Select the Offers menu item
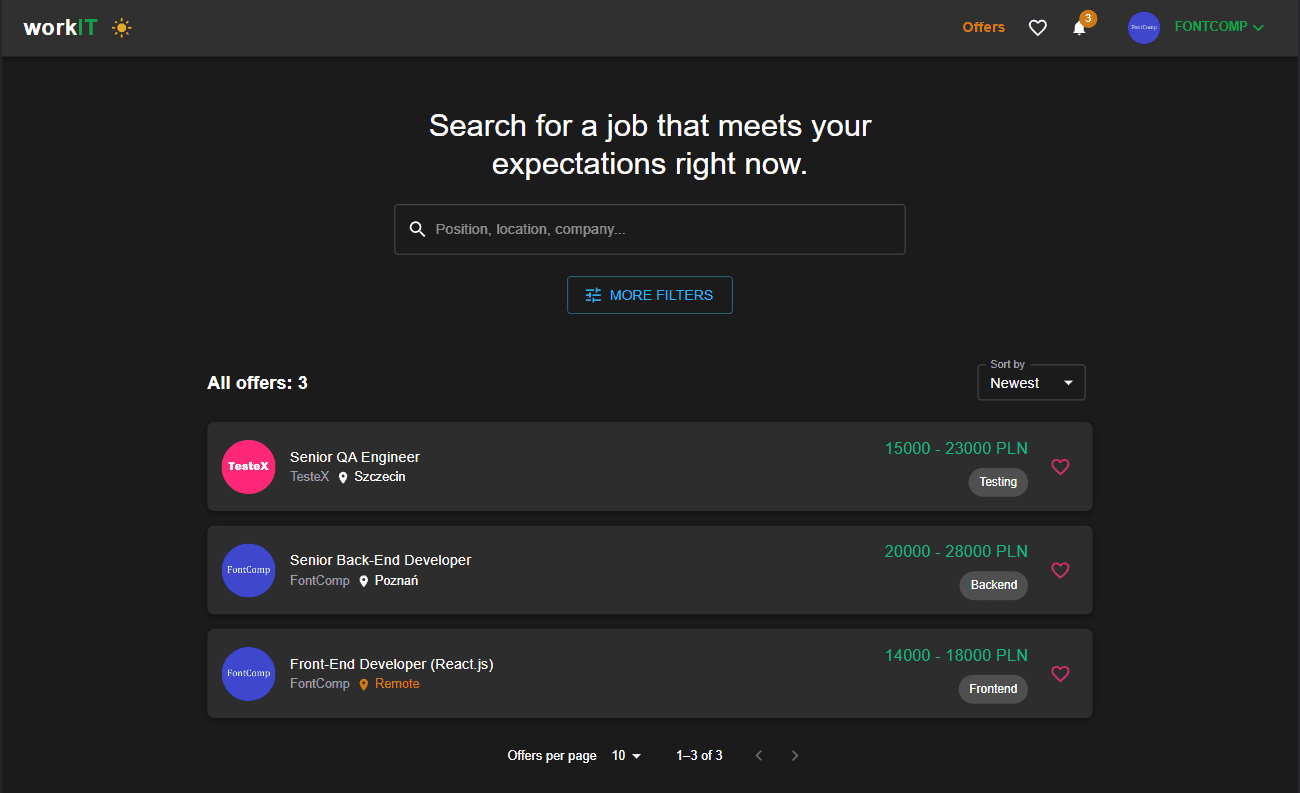 point(983,27)
